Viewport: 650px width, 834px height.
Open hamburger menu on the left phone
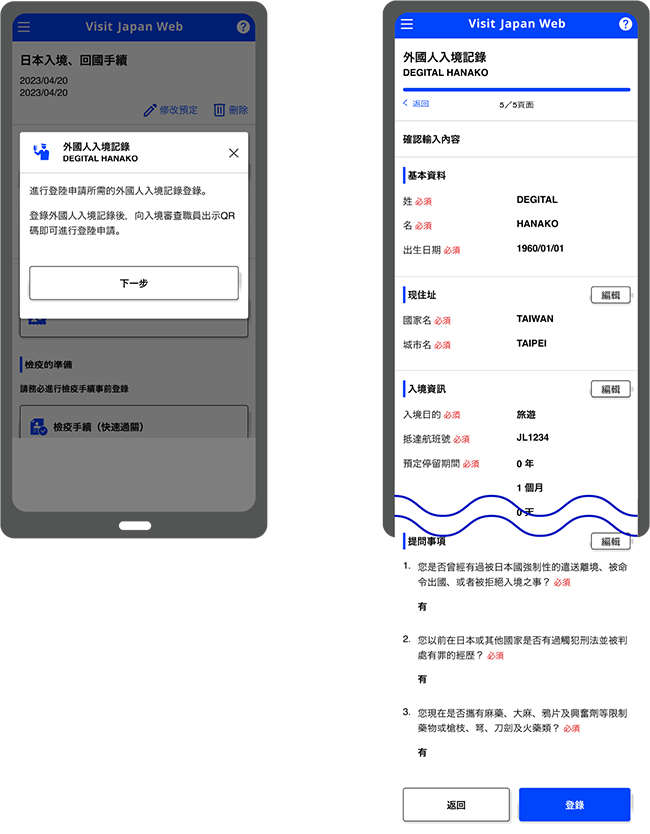click(x=24, y=27)
